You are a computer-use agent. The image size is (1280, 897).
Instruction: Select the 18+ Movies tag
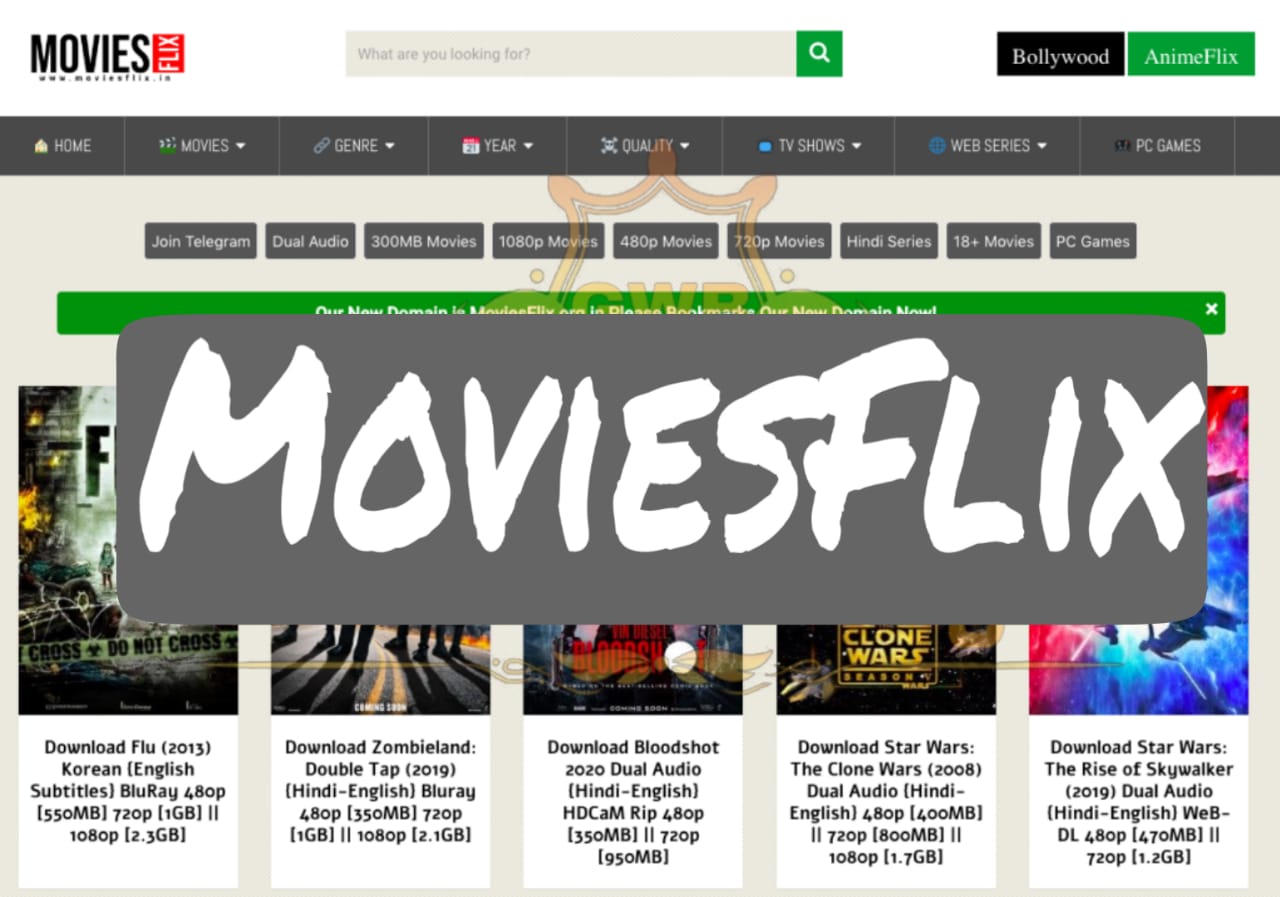click(x=994, y=241)
